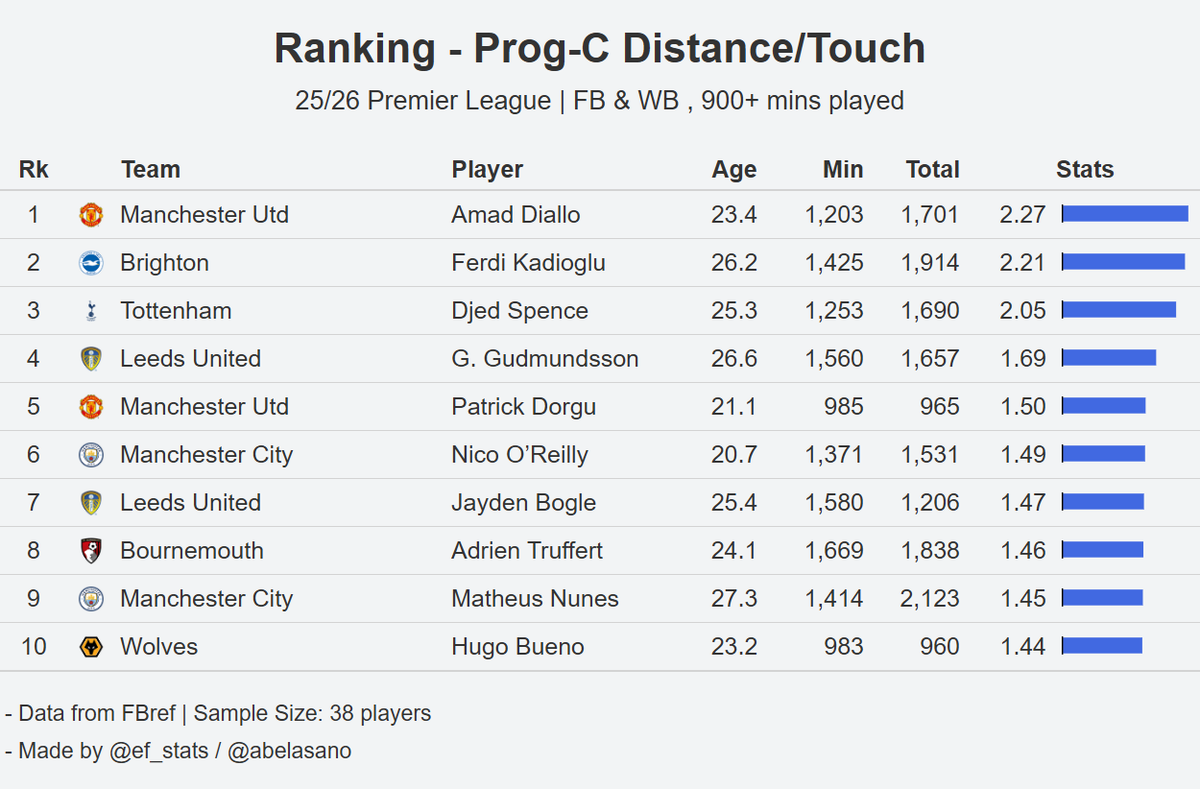
Task: Click Manchester City crest in Matheus Nunes row
Action: coord(91,599)
